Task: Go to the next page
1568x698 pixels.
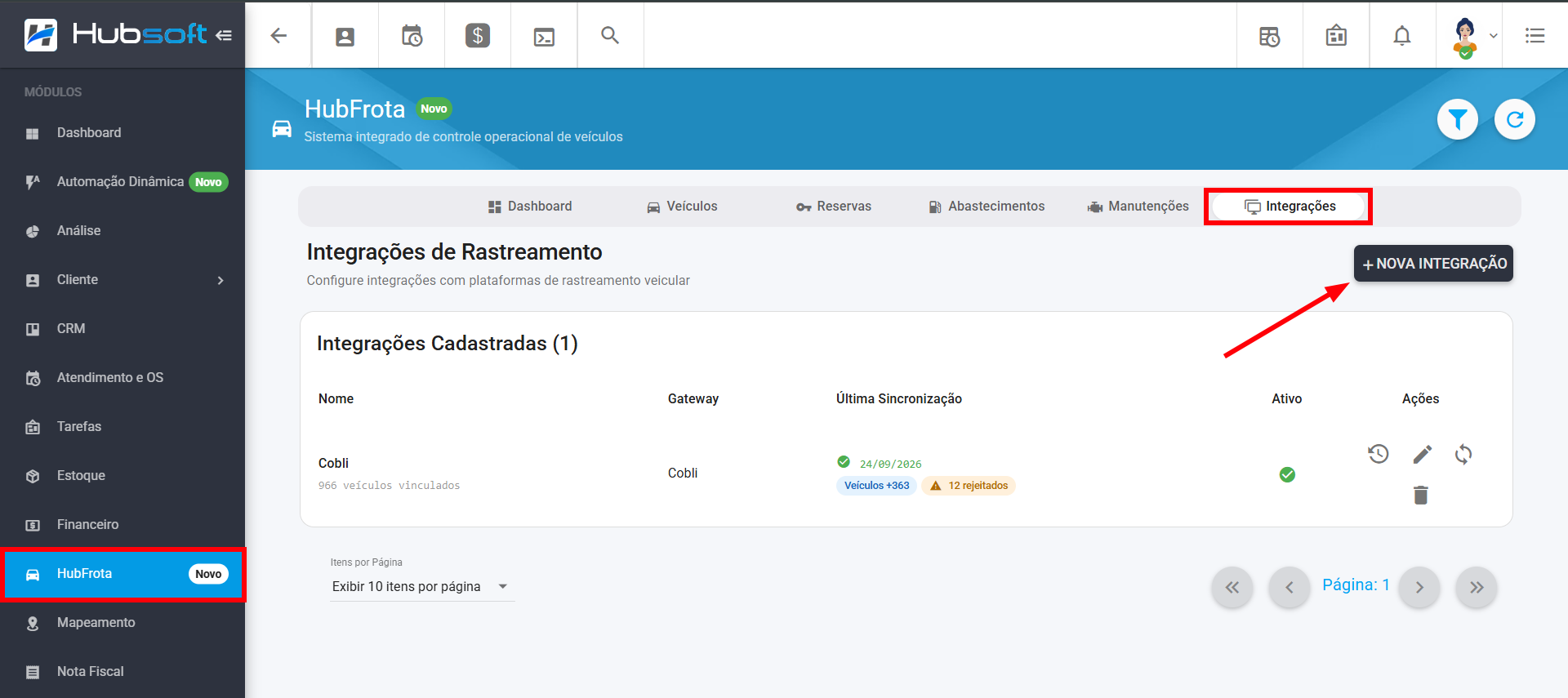Action: (1419, 588)
